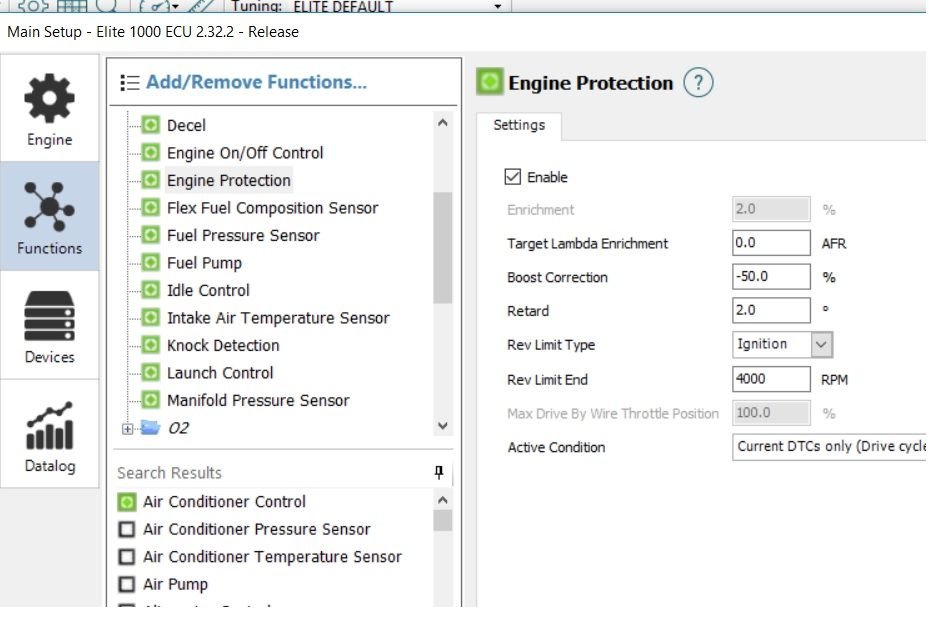Click the pin icon in Search Results
The height and width of the screenshot is (617, 929).
pyautogui.click(x=438, y=473)
